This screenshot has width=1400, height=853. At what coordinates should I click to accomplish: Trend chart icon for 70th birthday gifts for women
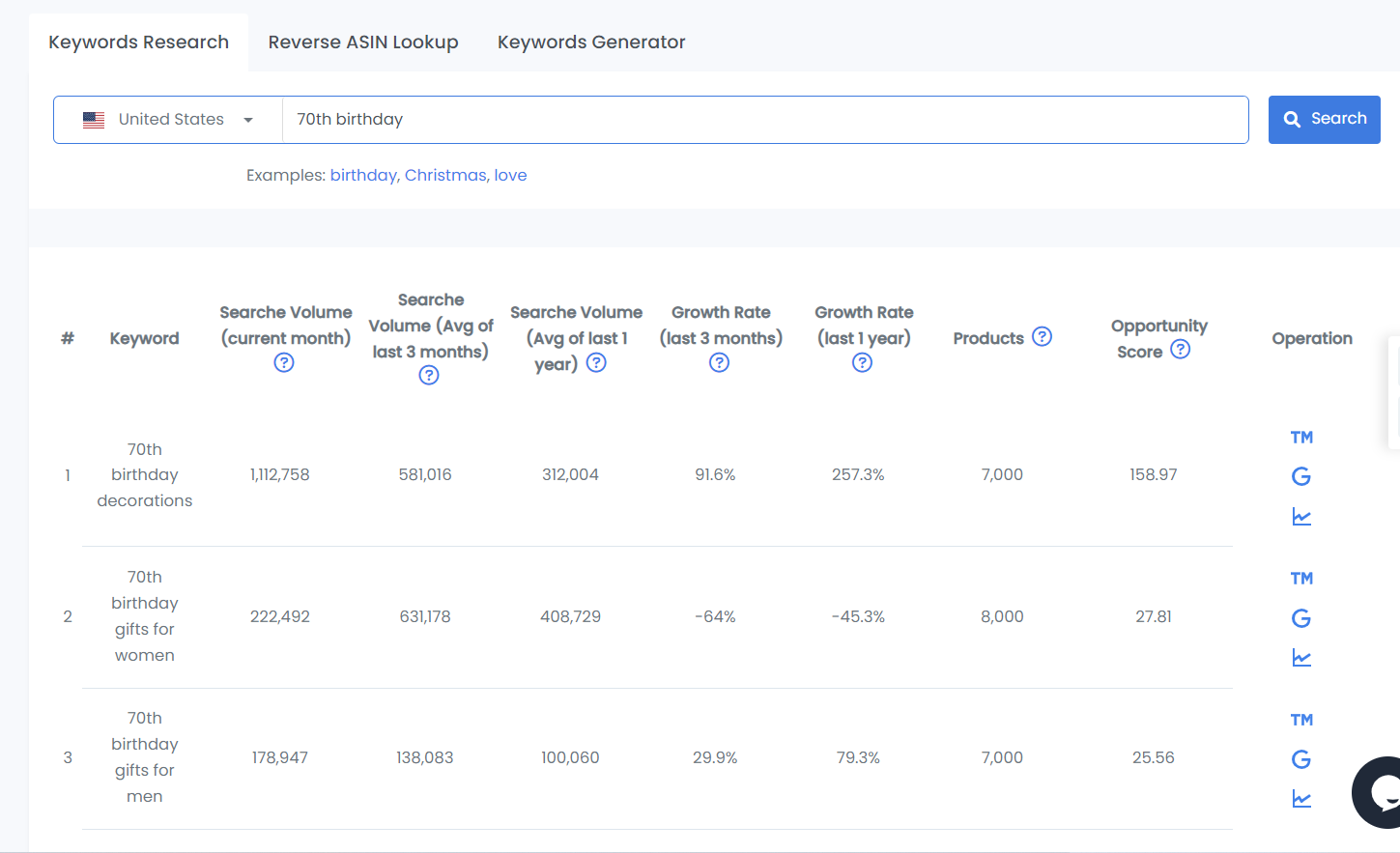pos(1301,658)
